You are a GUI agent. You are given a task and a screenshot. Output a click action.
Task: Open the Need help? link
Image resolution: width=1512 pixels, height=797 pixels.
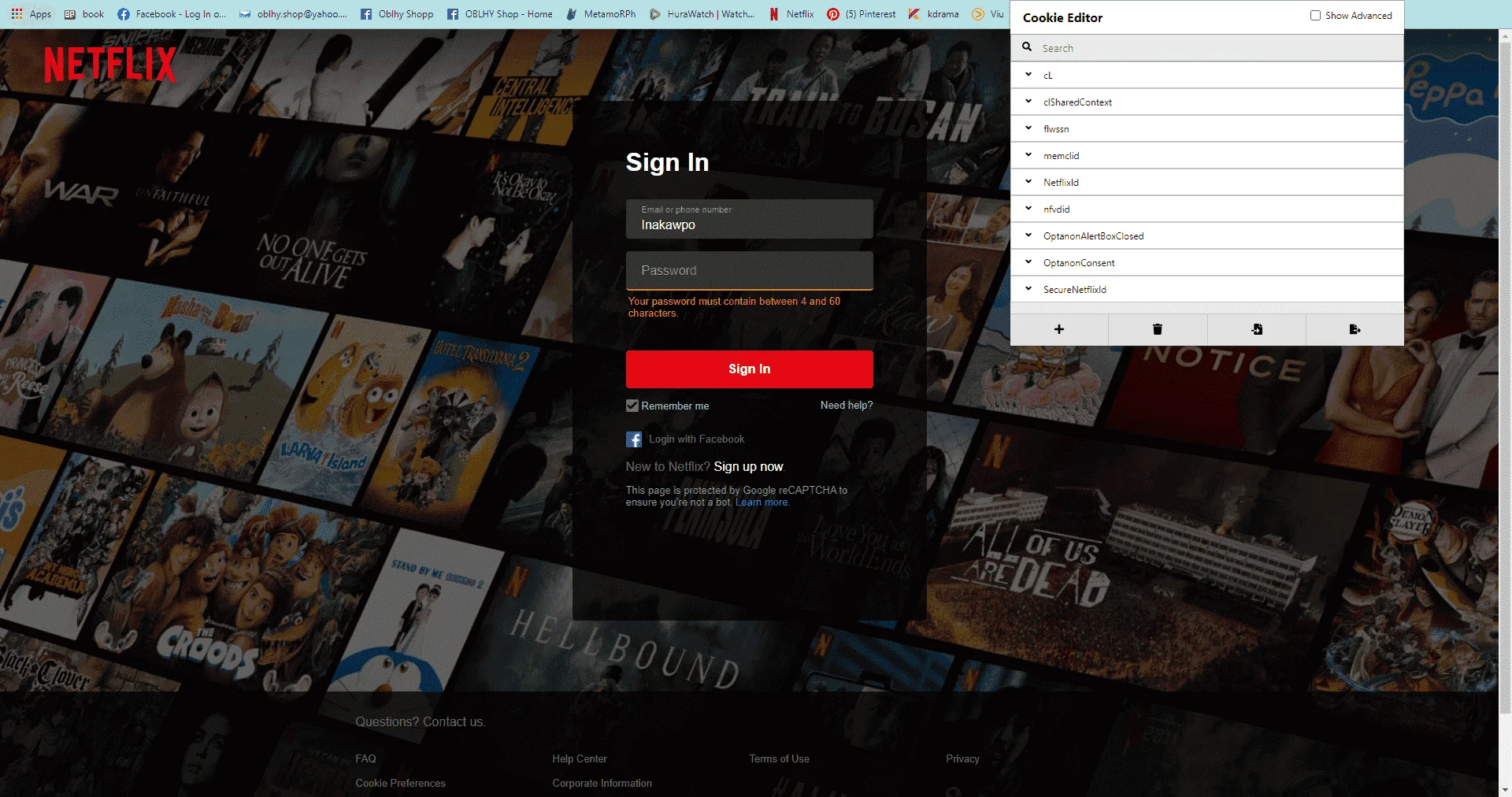847,406
